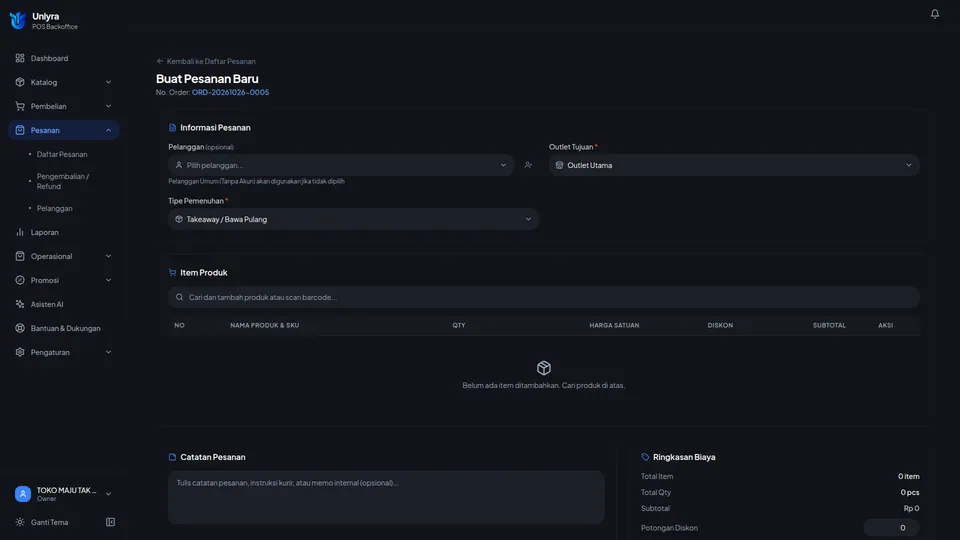
Task: Open Pilih pelanggan dropdown
Action: coord(341,165)
